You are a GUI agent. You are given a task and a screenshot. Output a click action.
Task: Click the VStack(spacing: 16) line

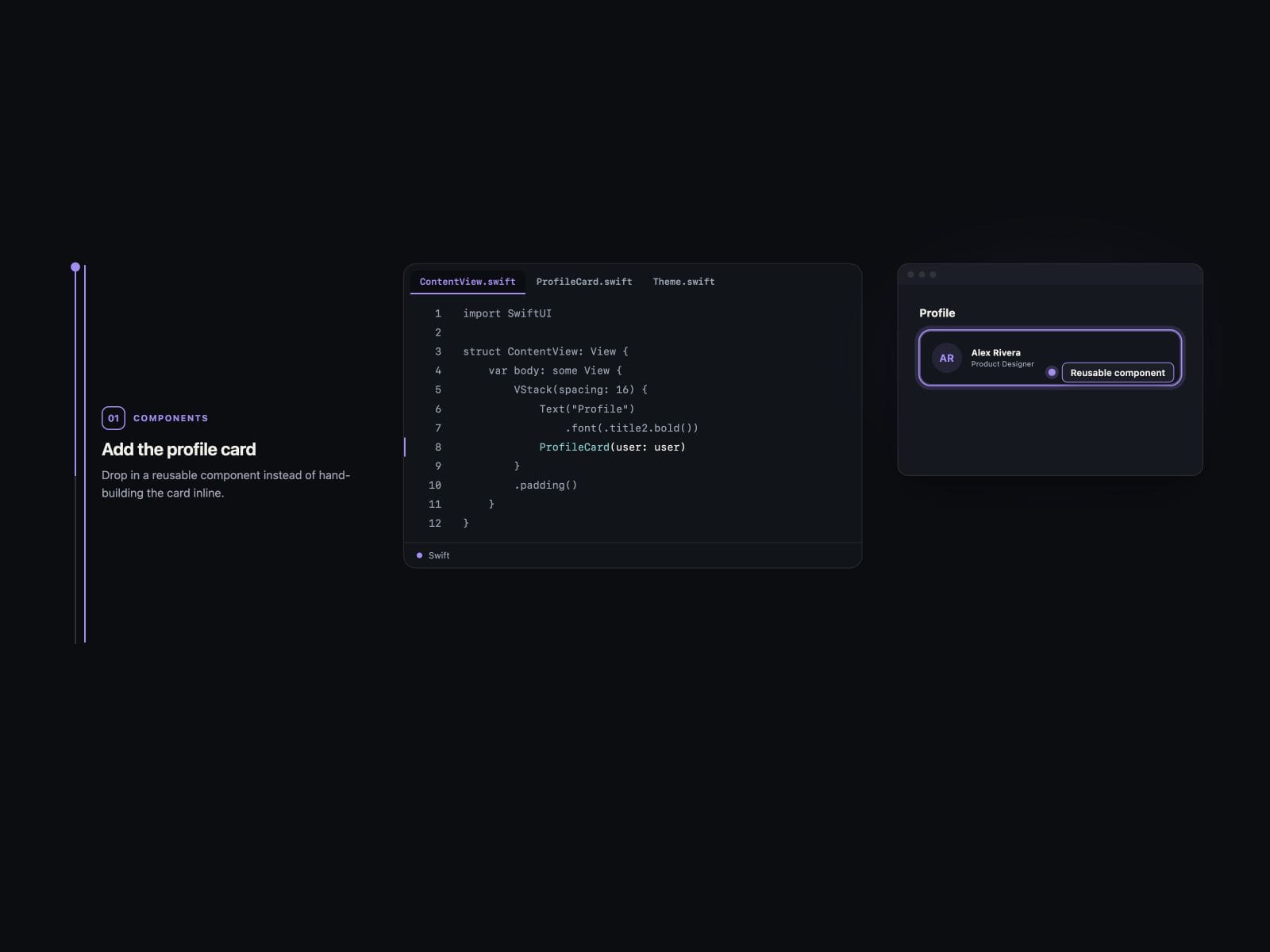pyautogui.click(x=580, y=390)
